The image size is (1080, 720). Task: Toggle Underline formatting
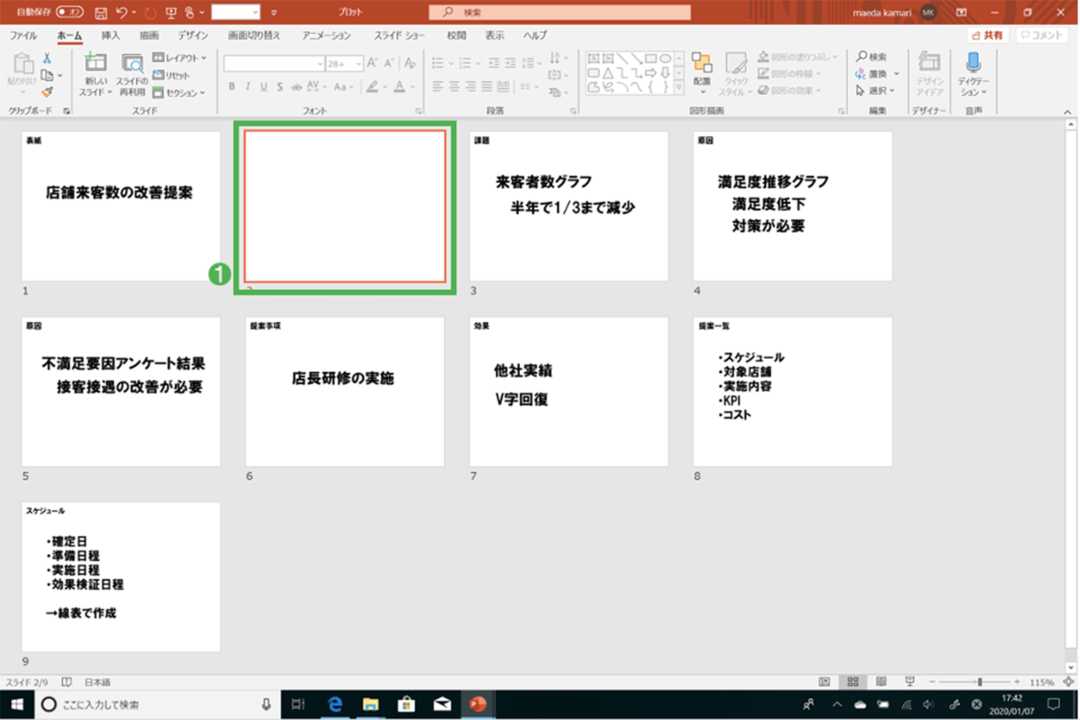pos(264,87)
